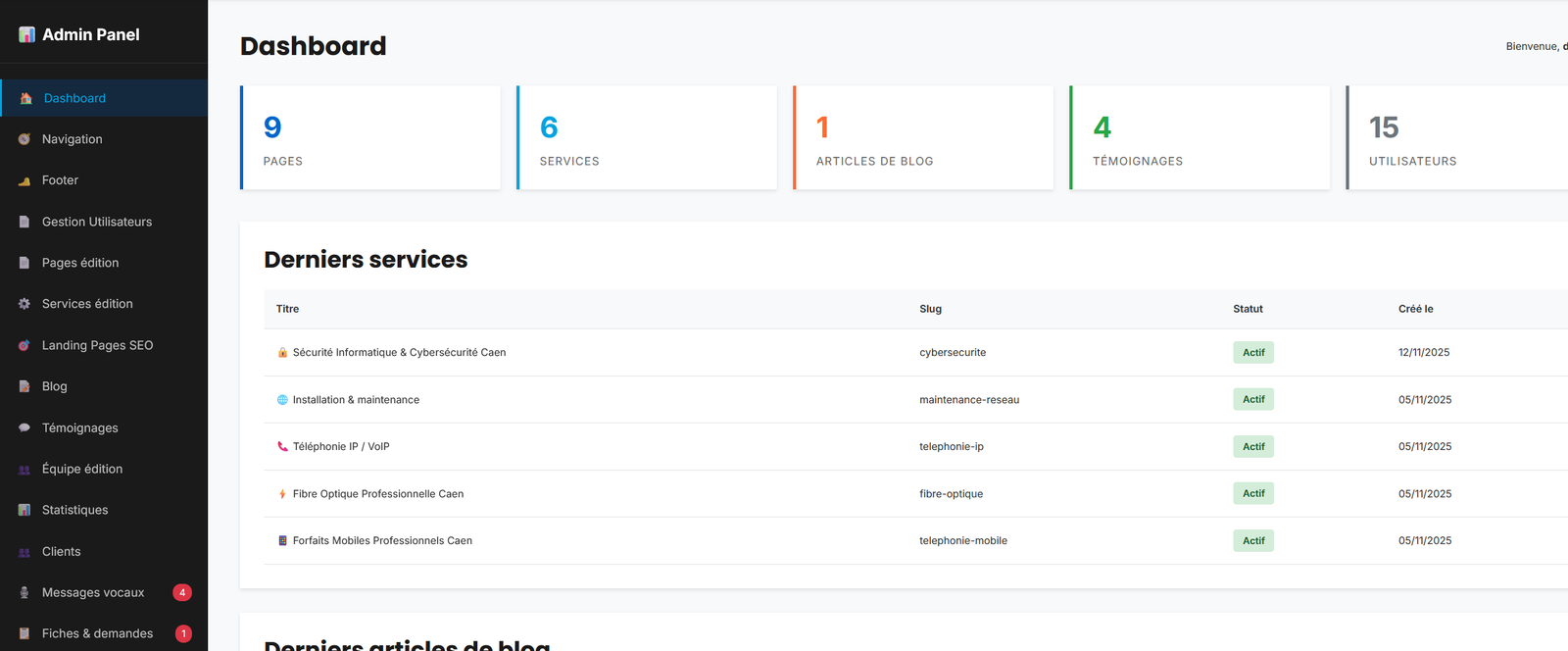Click the Pages édition document icon
This screenshot has width=1568, height=651.
pos(24,263)
